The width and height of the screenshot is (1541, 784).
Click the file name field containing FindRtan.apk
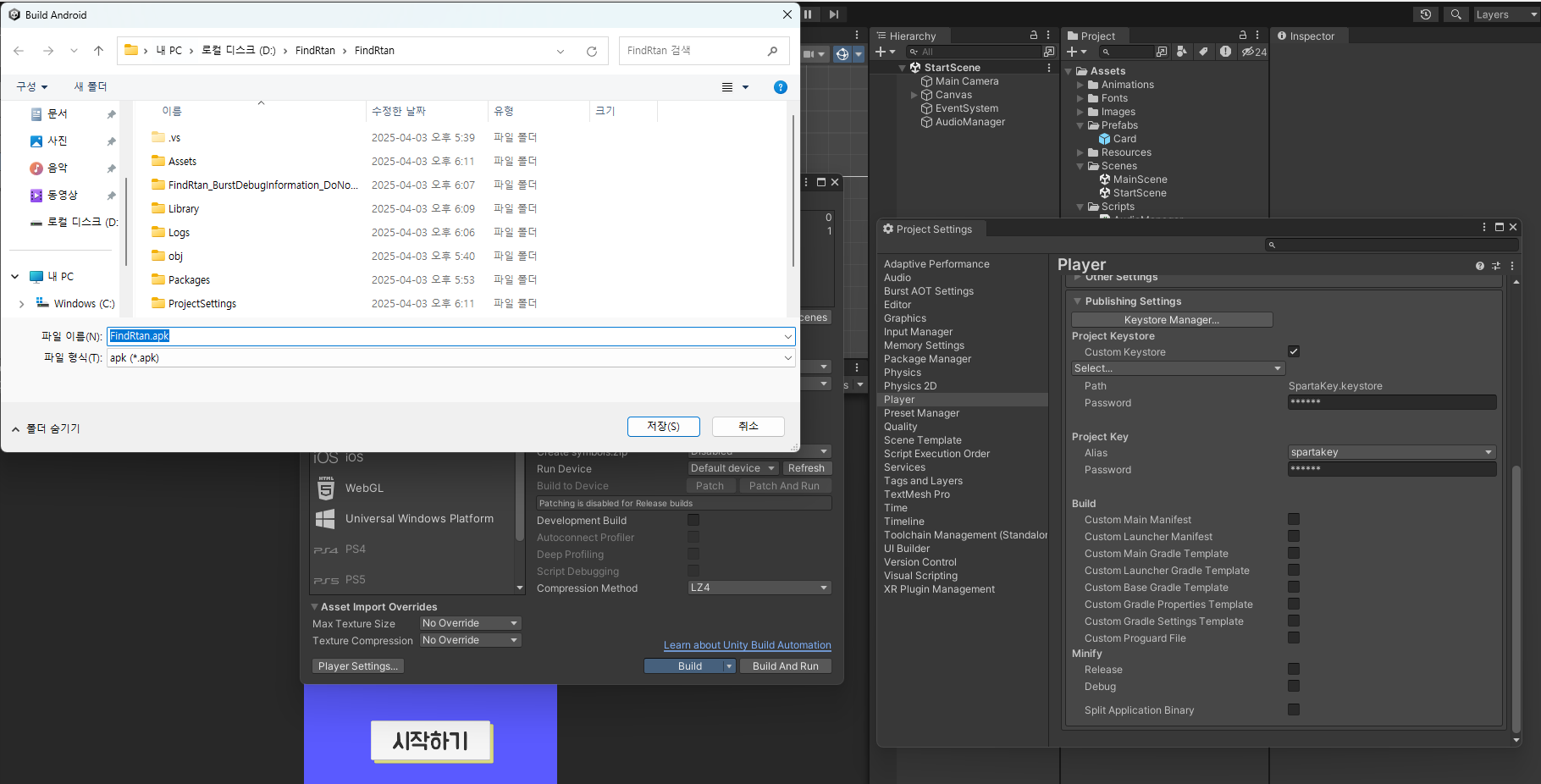pyautogui.click(x=451, y=336)
